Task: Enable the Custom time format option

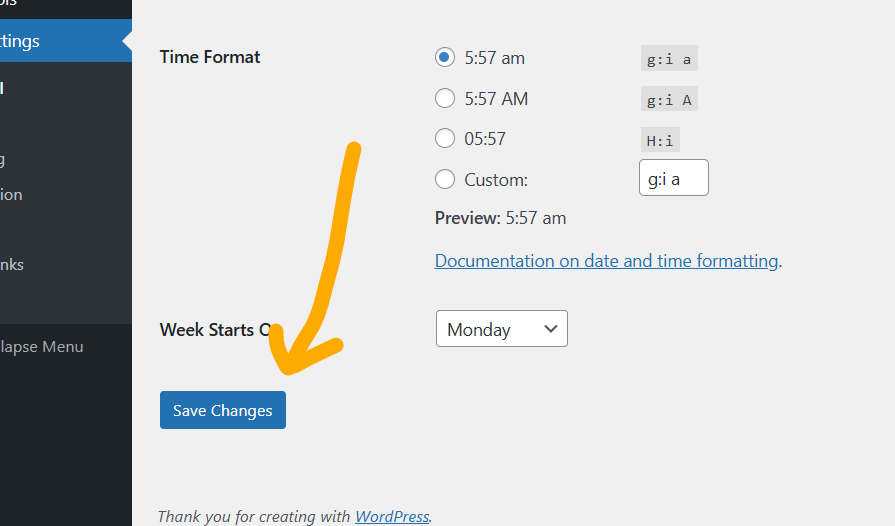Action: (x=445, y=180)
